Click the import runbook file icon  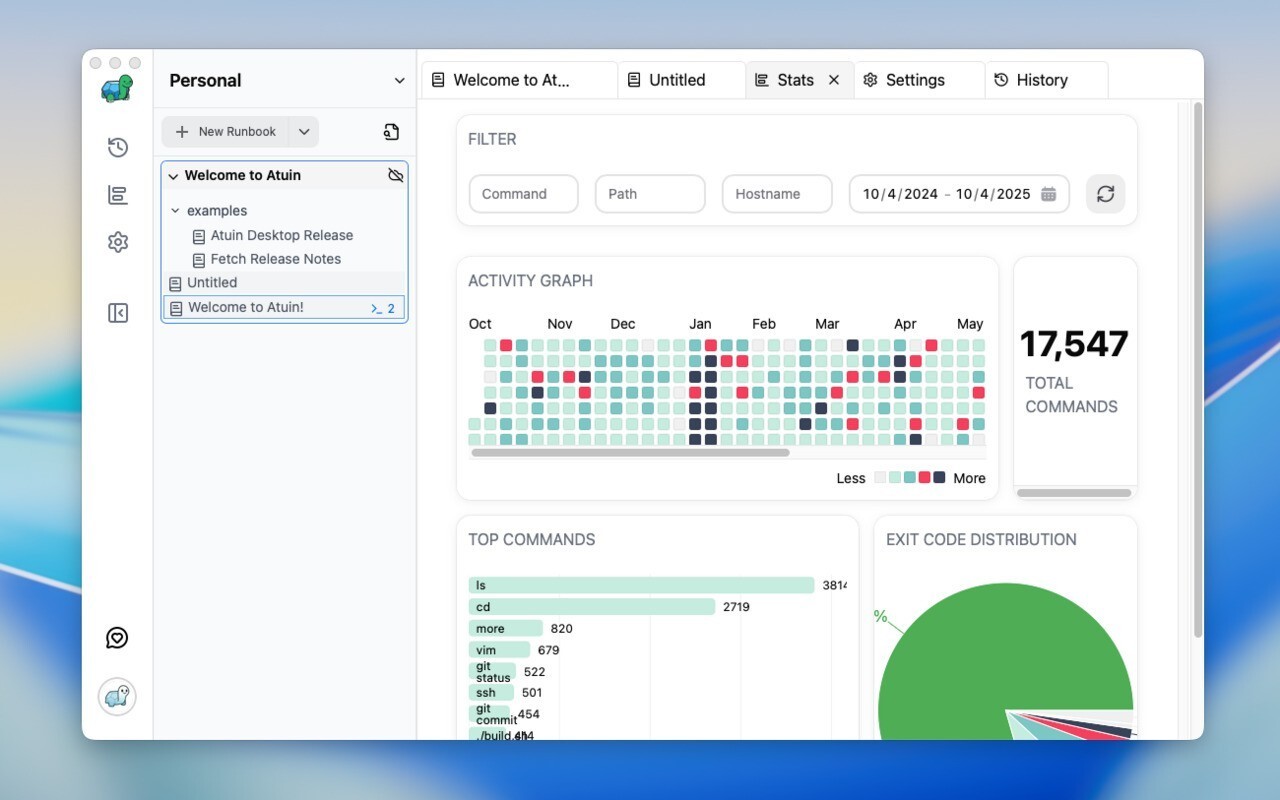[391, 132]
